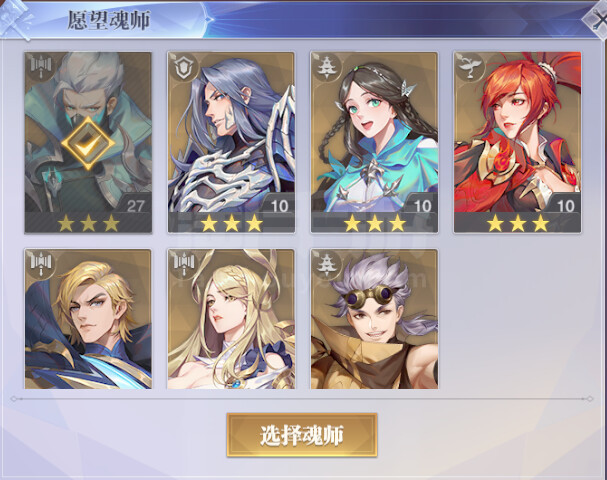Click the attack class icon on the blond swordsman
The height and width of the screenshot is (480, 607).
(x=40, y=264)
